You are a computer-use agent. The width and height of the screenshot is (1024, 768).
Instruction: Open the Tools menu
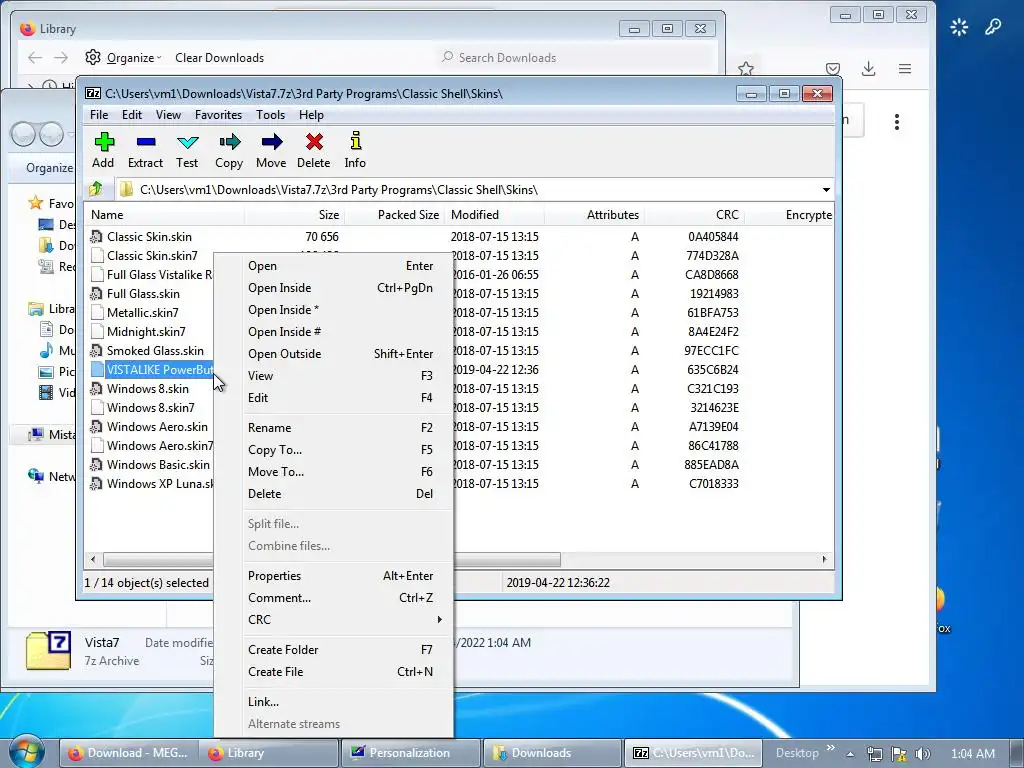[270, 115]
